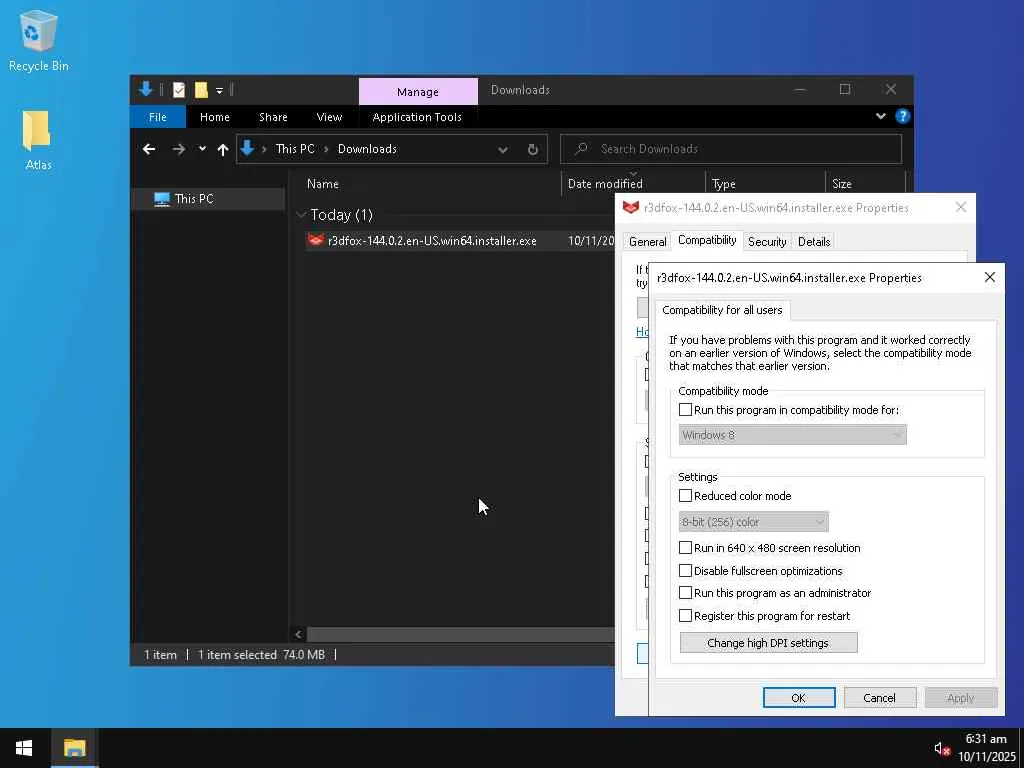Click the New folder icon in quick access toolbar
1024x768 pixels.
point(201,90)
